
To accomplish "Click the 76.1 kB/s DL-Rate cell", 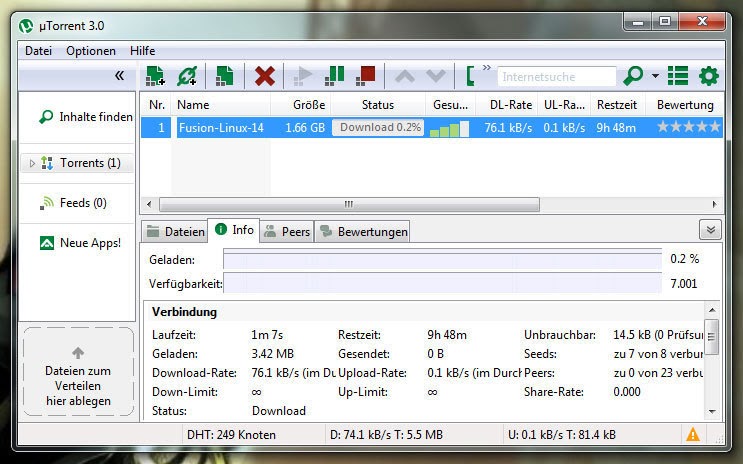I will click(x=508, y=127).
